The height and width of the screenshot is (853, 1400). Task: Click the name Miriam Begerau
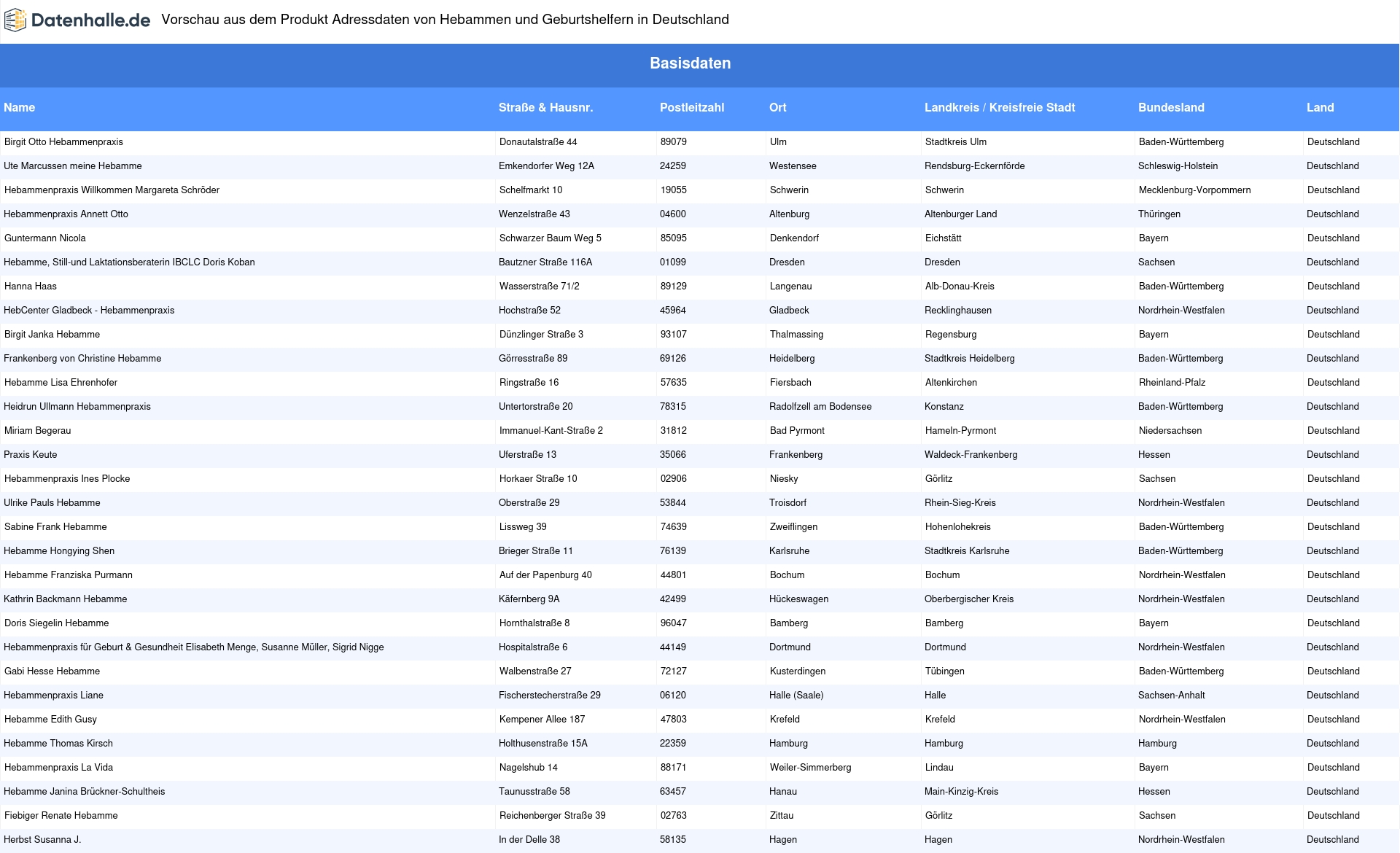click(37, 431)
